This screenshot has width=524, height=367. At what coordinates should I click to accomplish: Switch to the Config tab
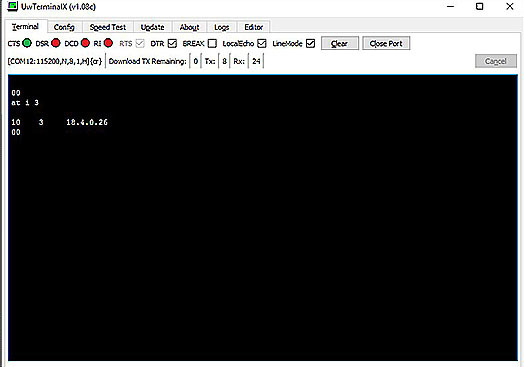pyautogui.click(x=64, y=27)
